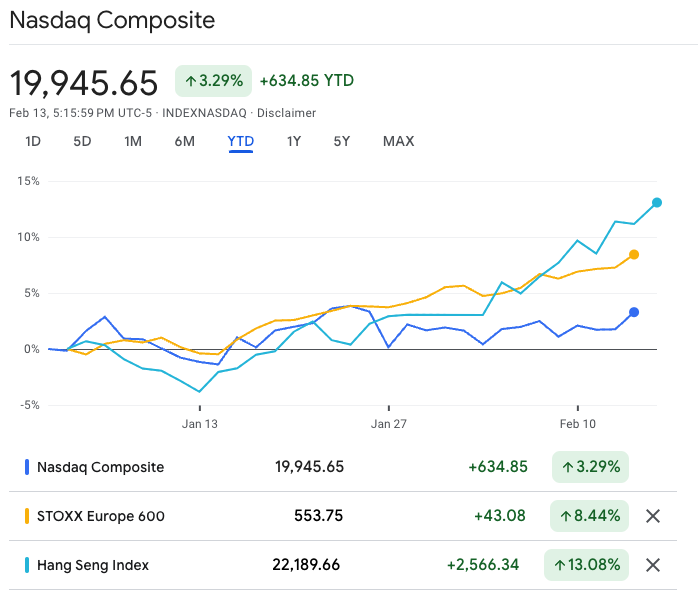
Task: Show the 1Y chart range
Action: point(293,141)
